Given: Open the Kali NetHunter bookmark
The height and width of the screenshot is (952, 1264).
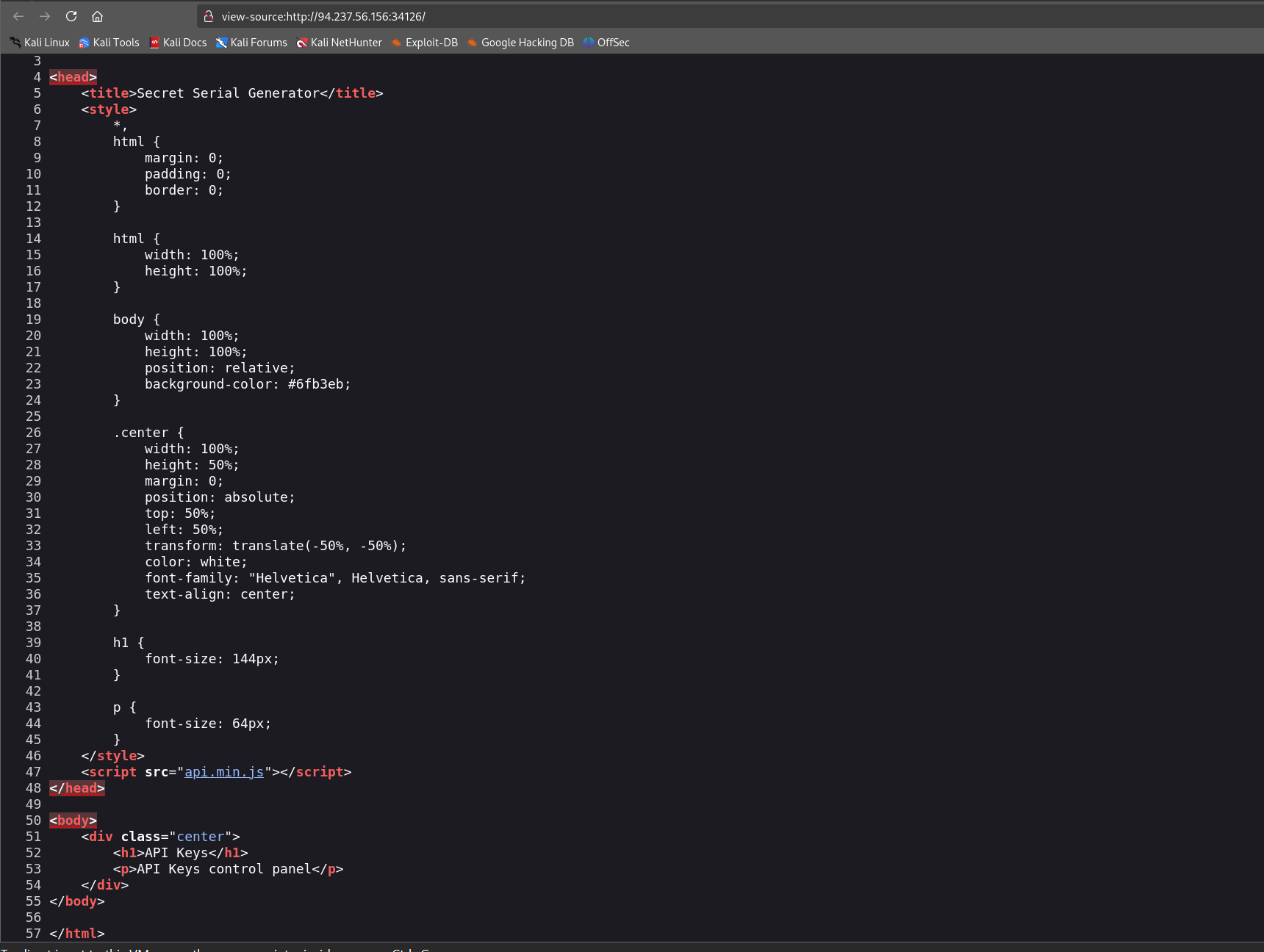Looking at the screenshot, I should (x=339, y=43).
